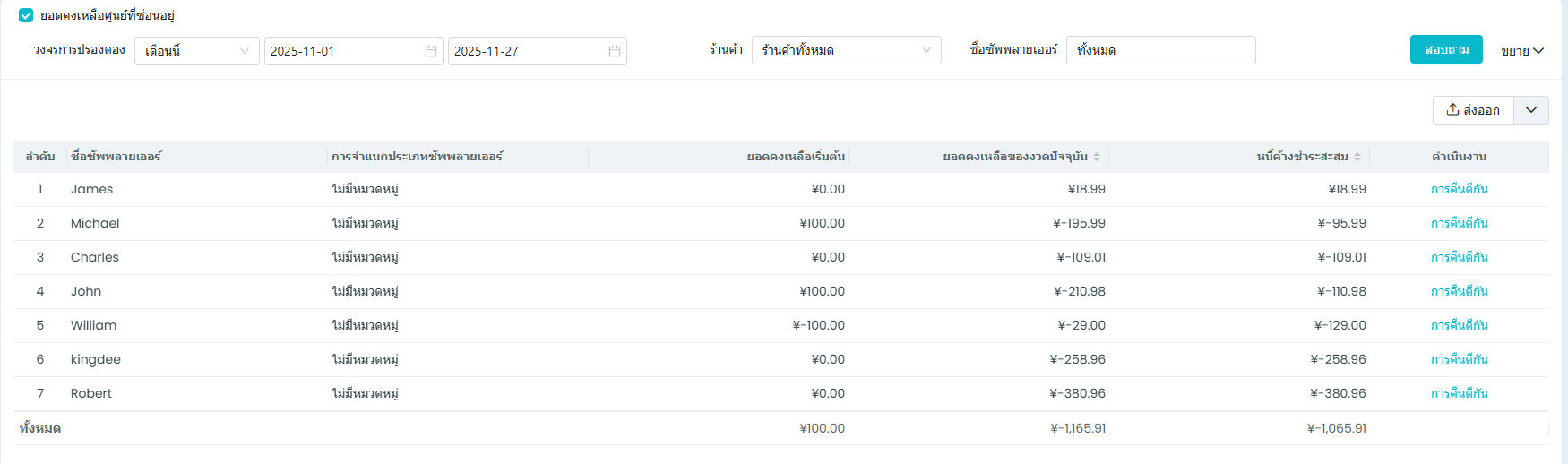The height and width of the screenshot is (464, 1568).
Task: Open refund link for Robert
Action: [x=1459, y=393]
